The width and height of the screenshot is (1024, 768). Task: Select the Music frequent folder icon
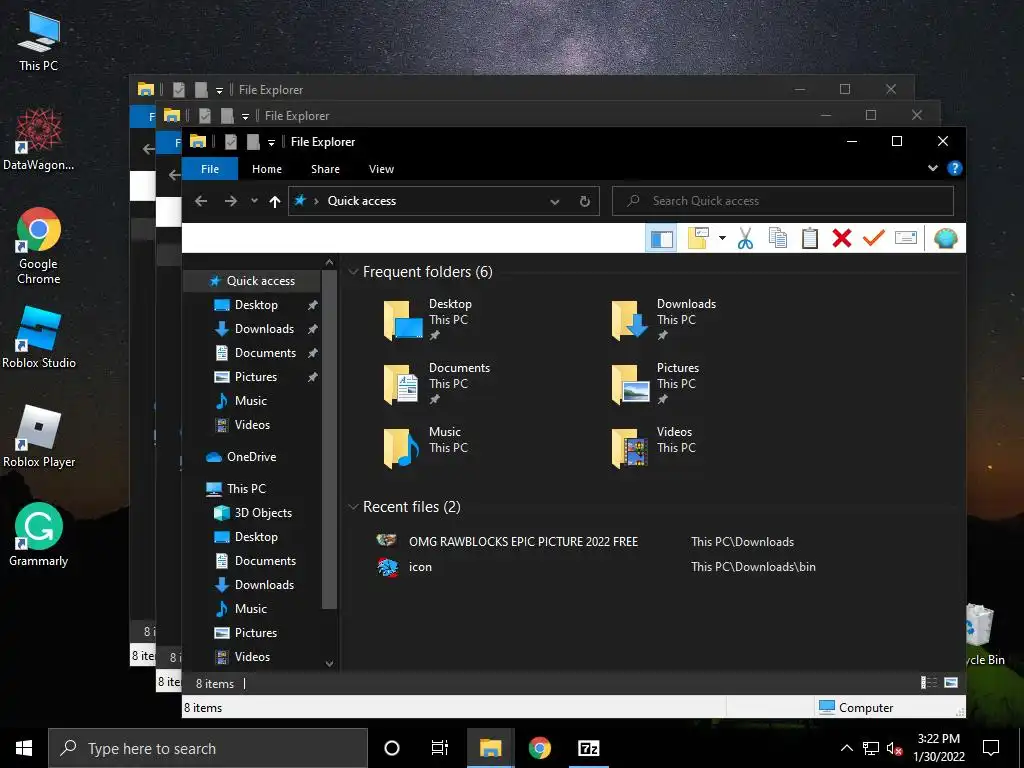tap(403, 448)
